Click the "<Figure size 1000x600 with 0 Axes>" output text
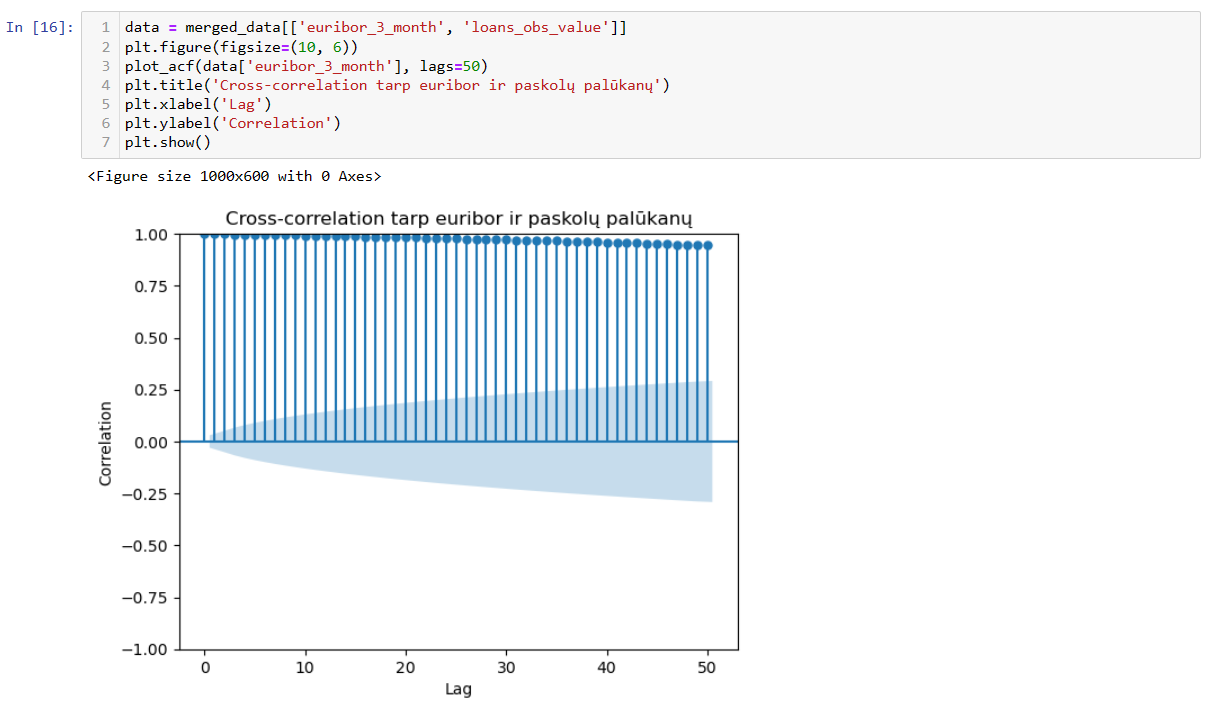 point(235,177)
